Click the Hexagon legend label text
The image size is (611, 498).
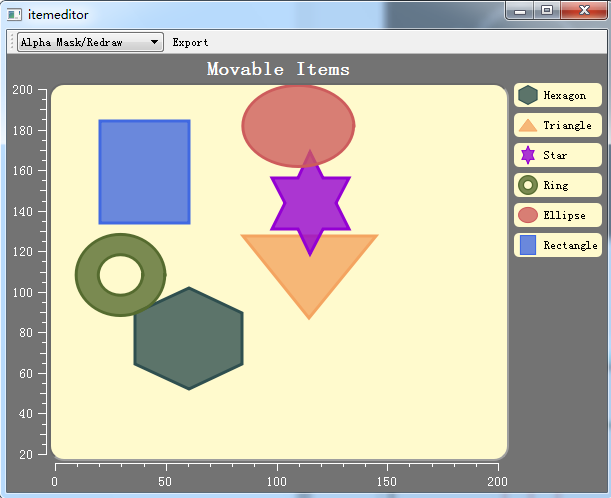(x=564, y=95)
